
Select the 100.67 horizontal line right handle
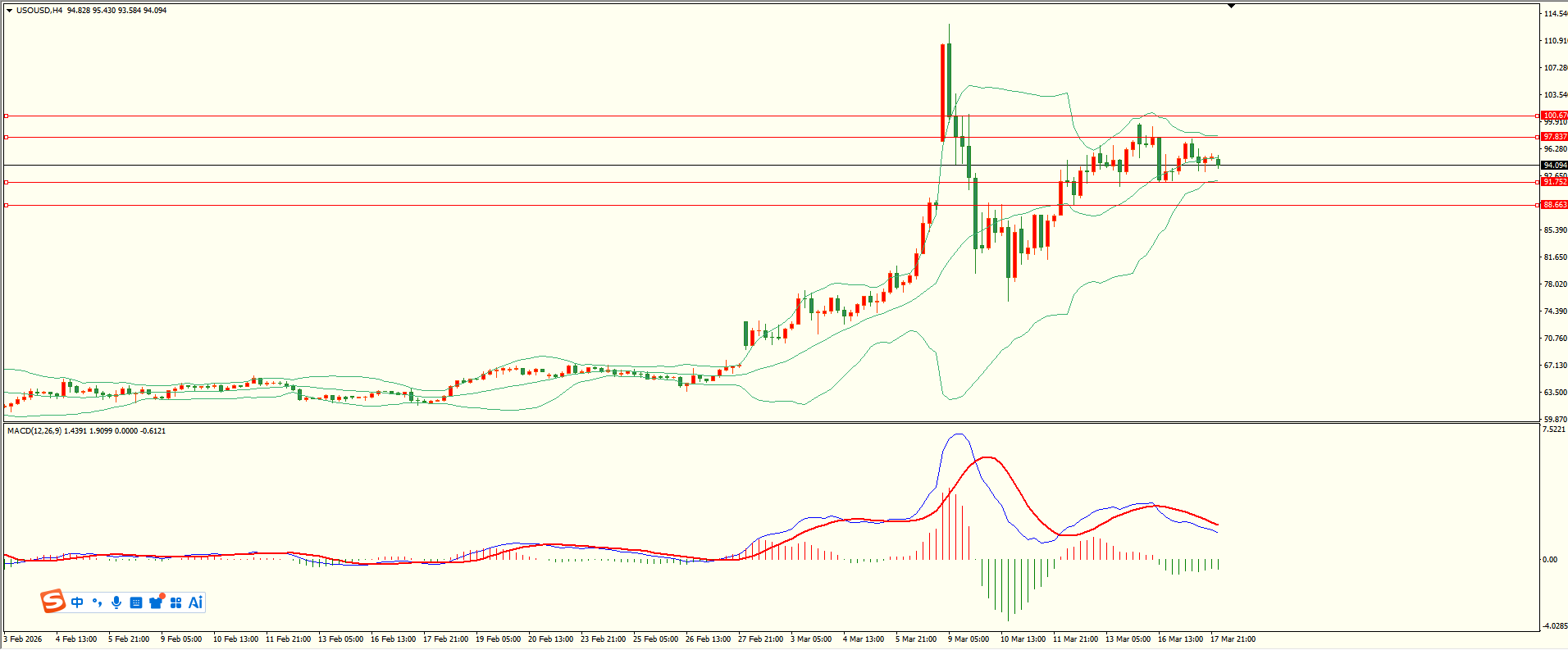pyautogui.click(x=1537, y=116)
